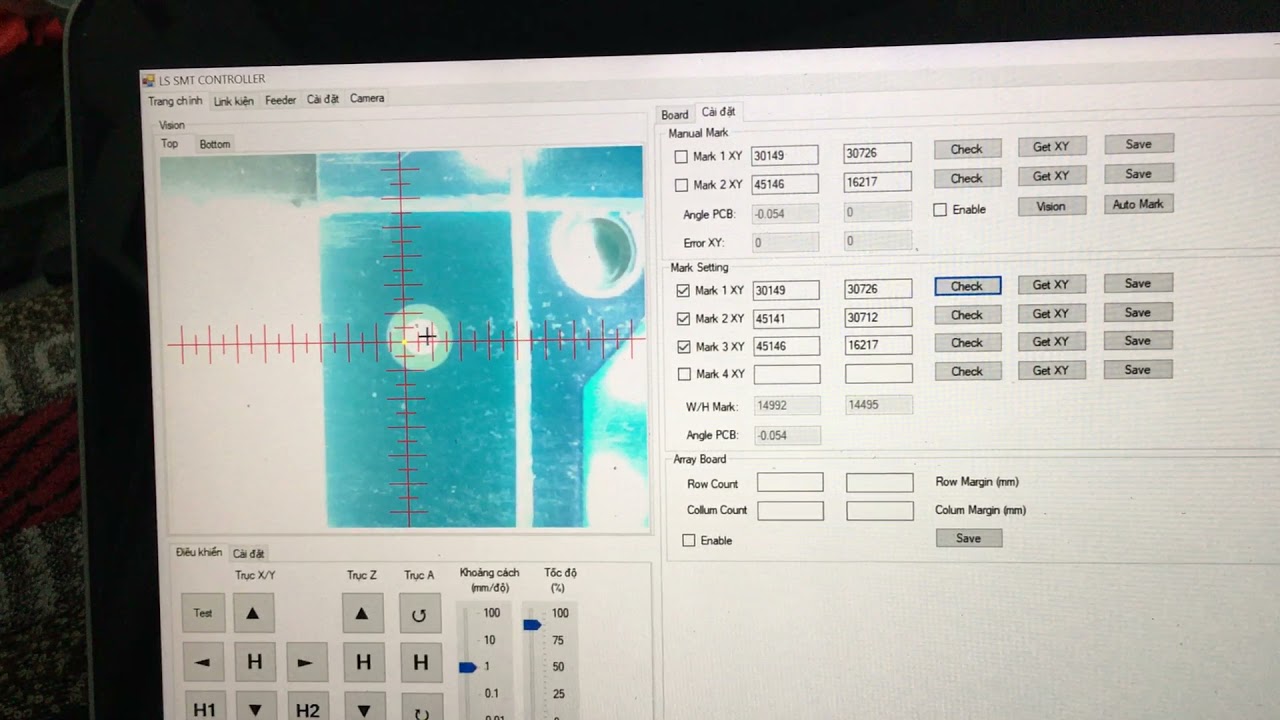Click the Test button
The height and width of the screenshot is (720, 1280).
(x=203, y=613)
